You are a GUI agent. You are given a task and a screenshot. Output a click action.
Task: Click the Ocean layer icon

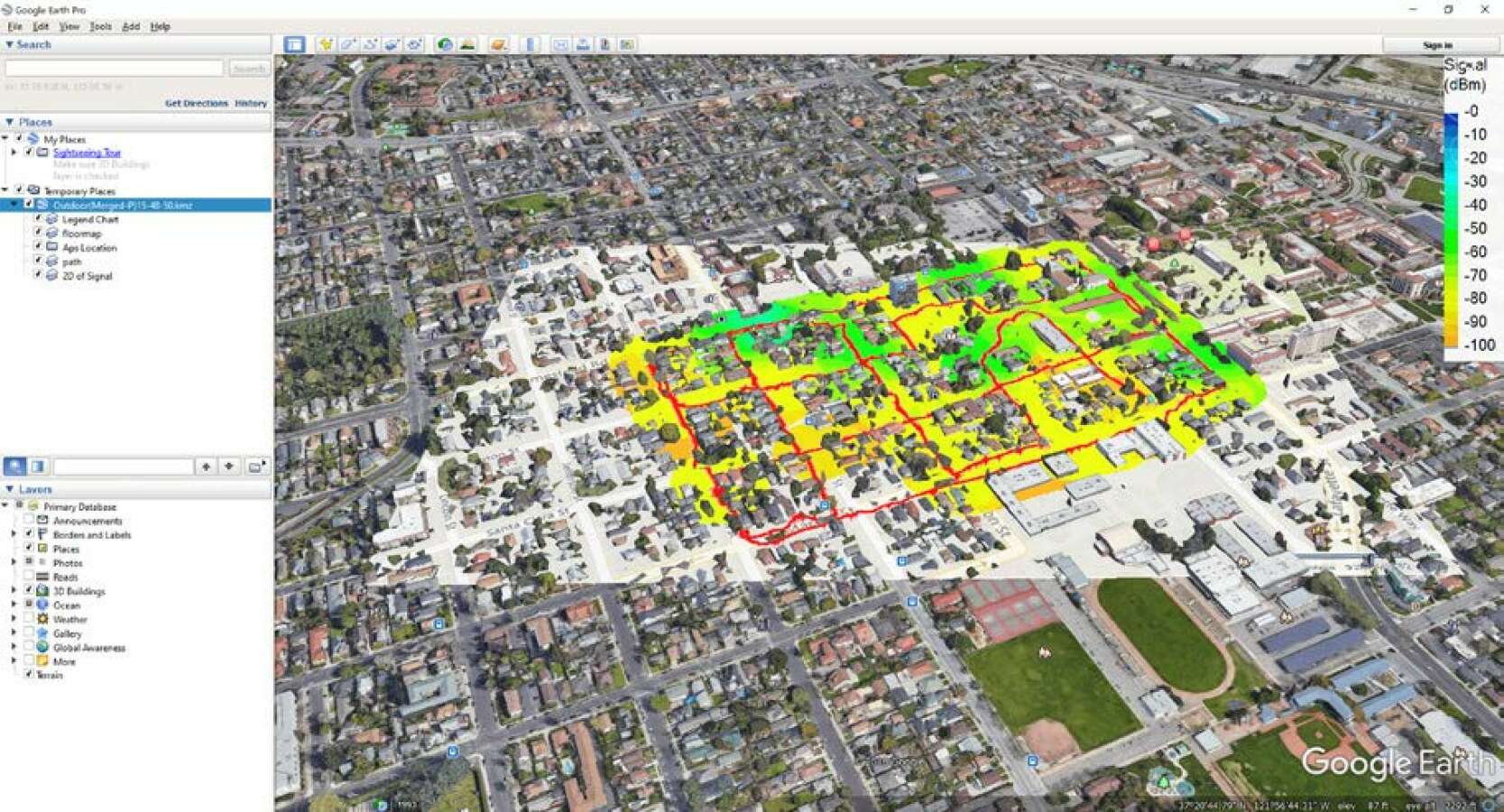tap(42, 604)
